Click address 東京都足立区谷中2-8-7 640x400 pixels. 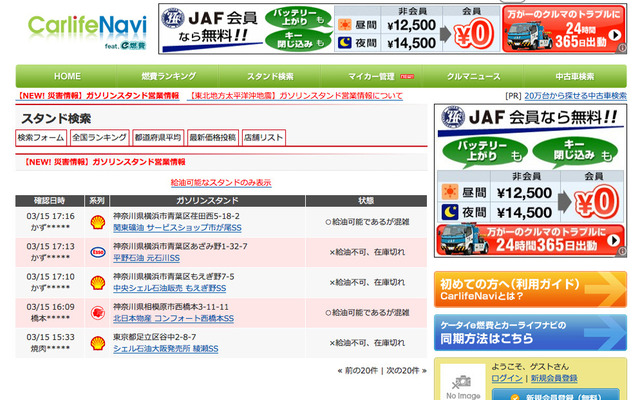point(154,337)
